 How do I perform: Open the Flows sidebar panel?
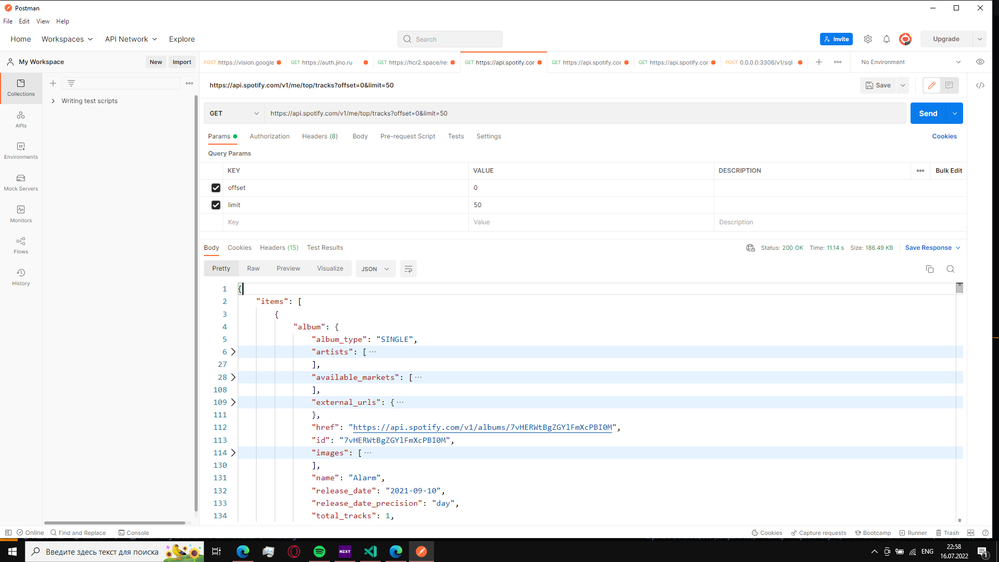pos(21,245)
